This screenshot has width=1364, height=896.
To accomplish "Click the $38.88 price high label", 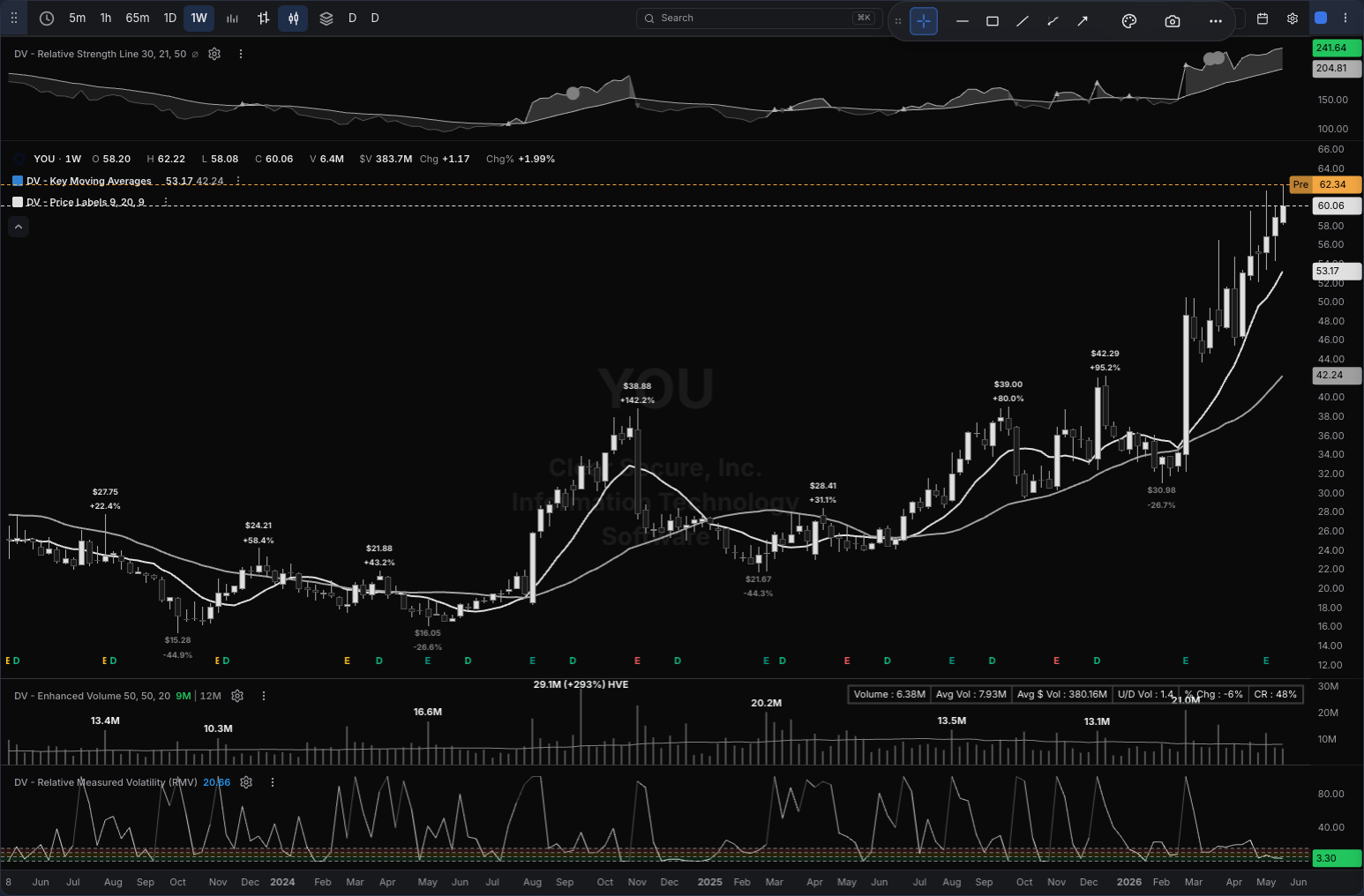I will point(637,386).
